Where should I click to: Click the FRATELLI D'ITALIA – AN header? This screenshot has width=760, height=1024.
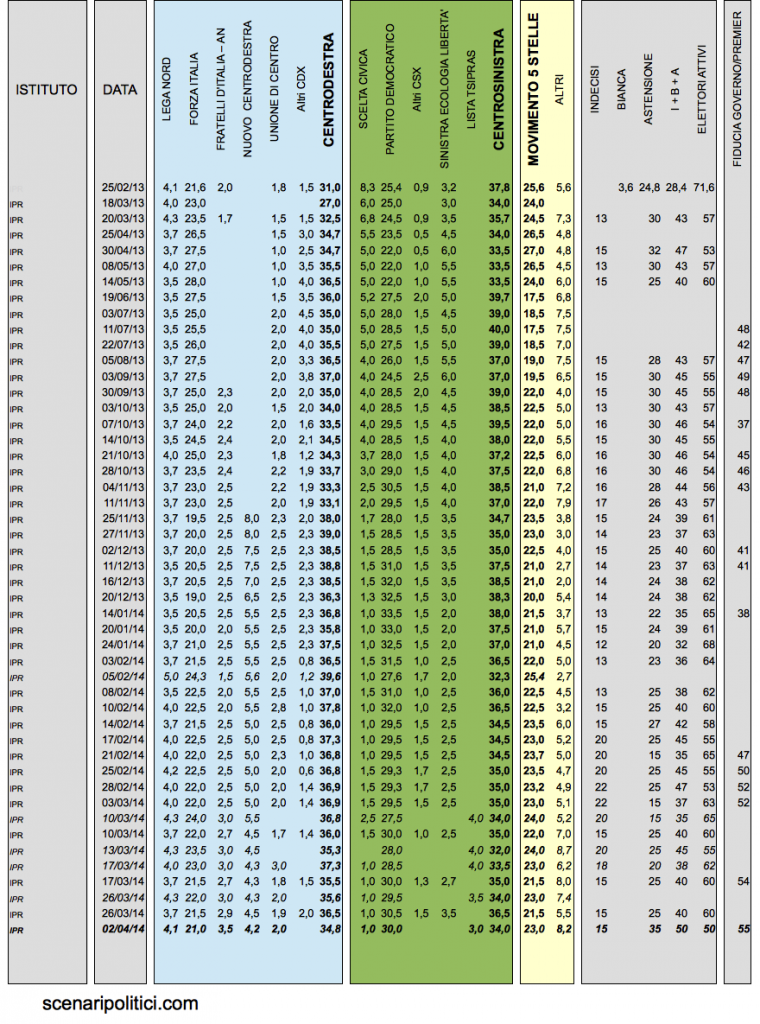point(221,89)
